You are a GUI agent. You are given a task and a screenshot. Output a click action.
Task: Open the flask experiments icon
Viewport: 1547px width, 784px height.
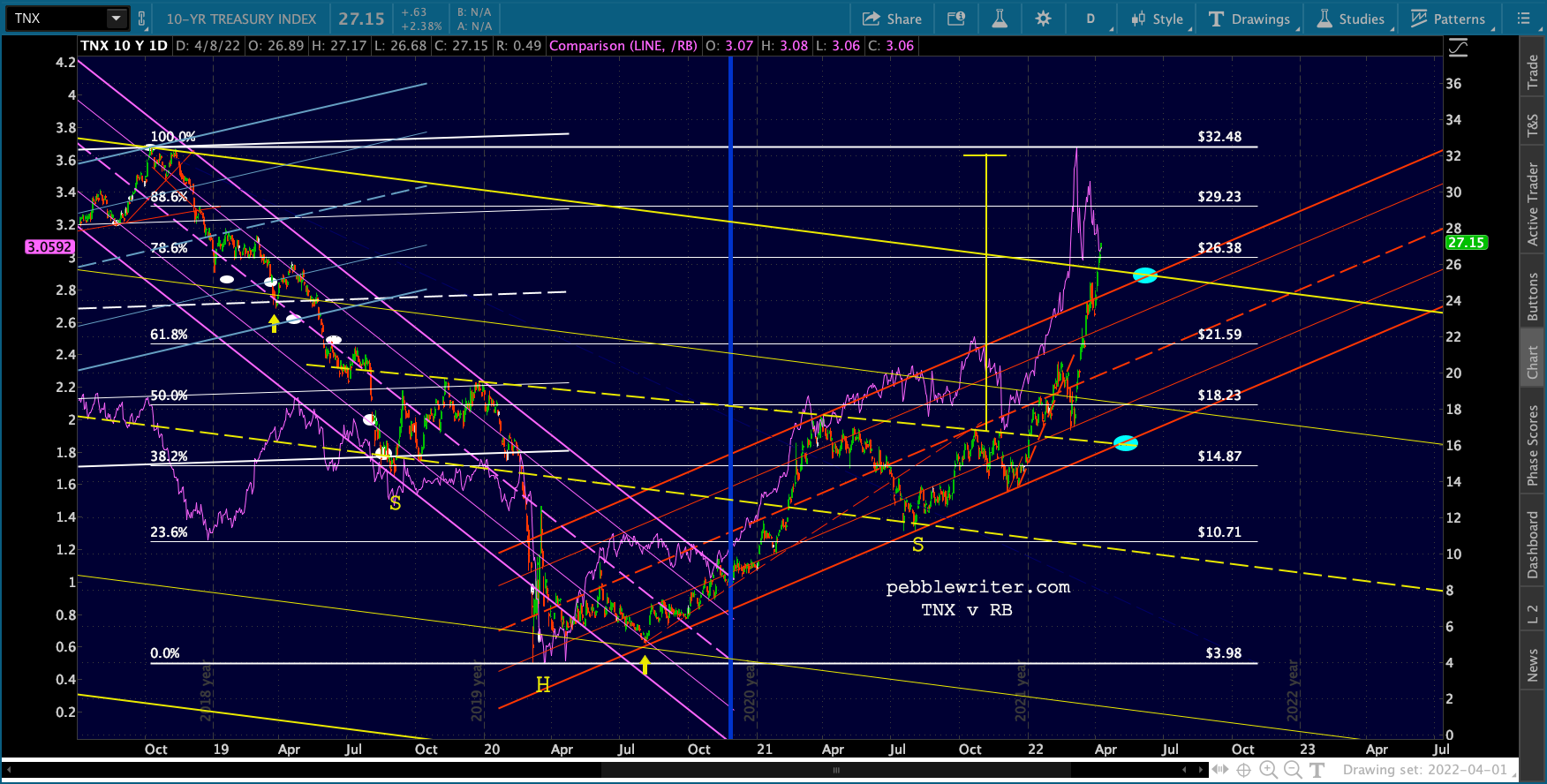(x=1000, y=19)
